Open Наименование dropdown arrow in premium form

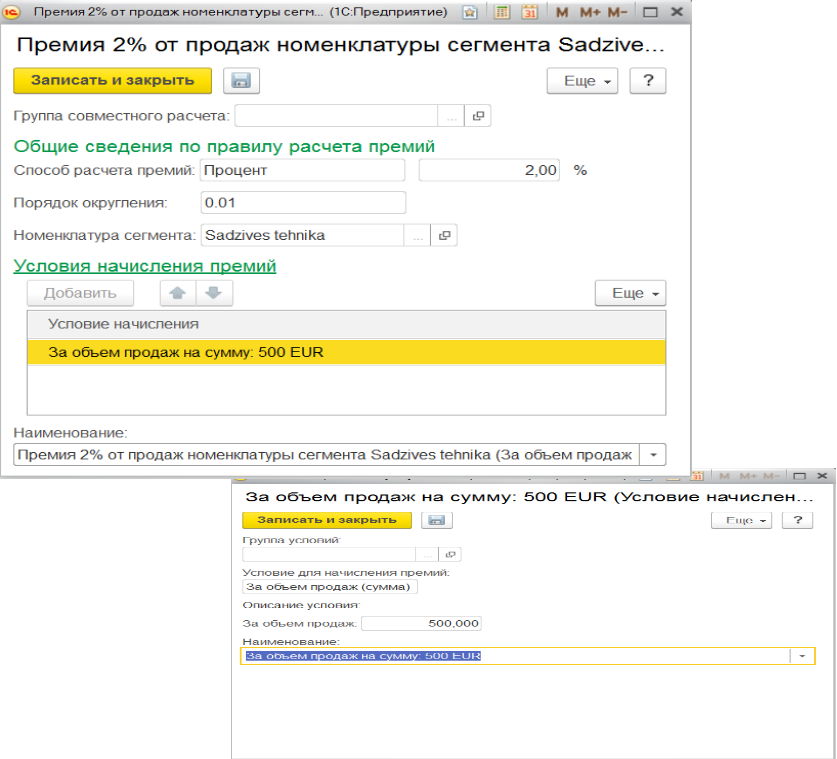tap(652, 455)
